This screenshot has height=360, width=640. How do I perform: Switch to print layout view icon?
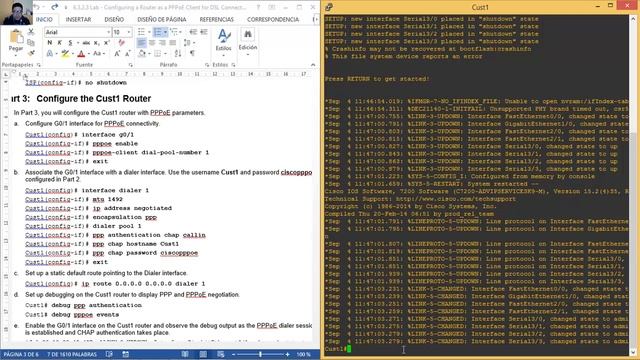(203, 354)
